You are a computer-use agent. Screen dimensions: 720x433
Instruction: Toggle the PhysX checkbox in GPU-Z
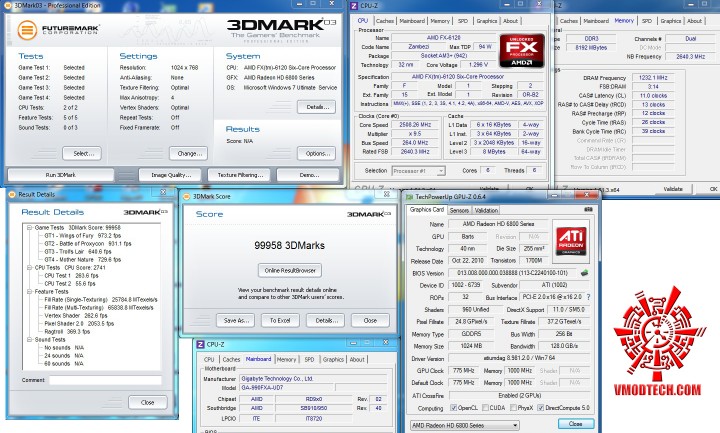click(513, 408)
